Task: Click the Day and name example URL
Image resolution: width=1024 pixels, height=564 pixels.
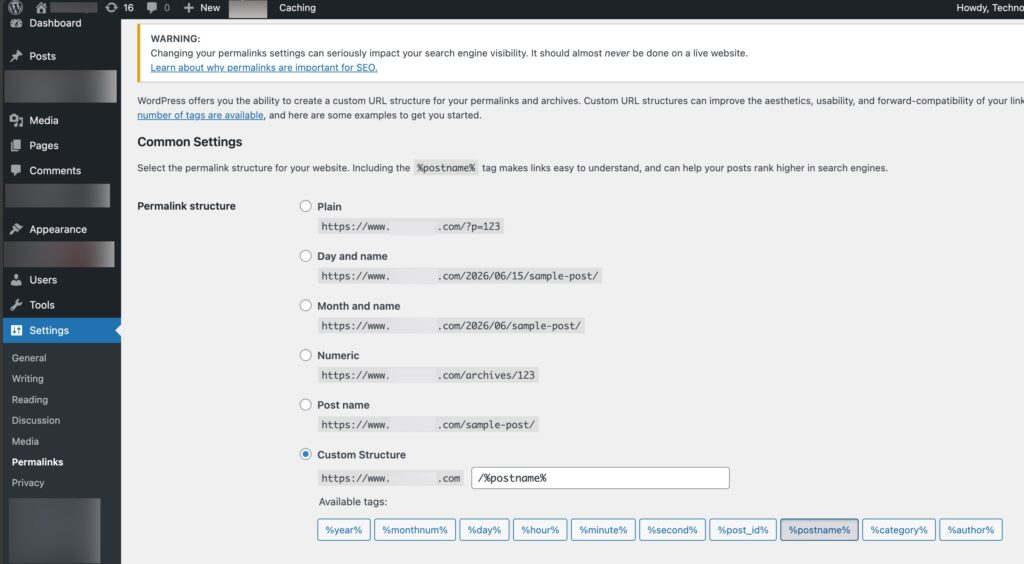Action: [459, 276]
